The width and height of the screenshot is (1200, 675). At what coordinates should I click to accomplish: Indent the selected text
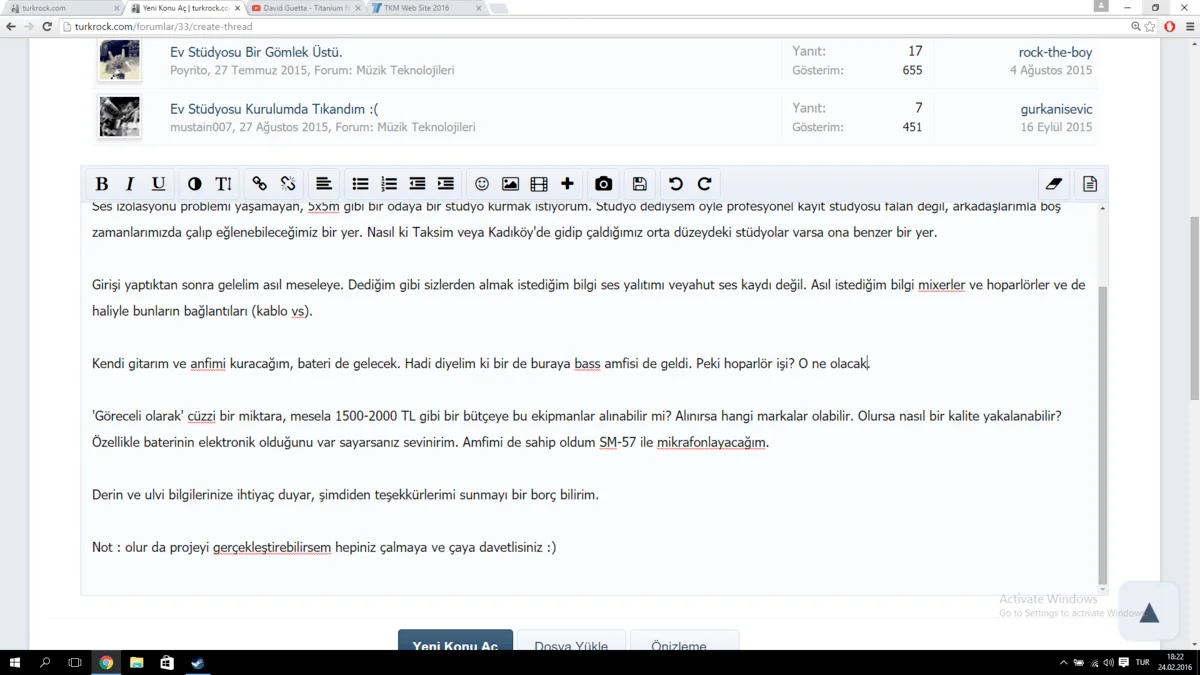pos(446,184)
